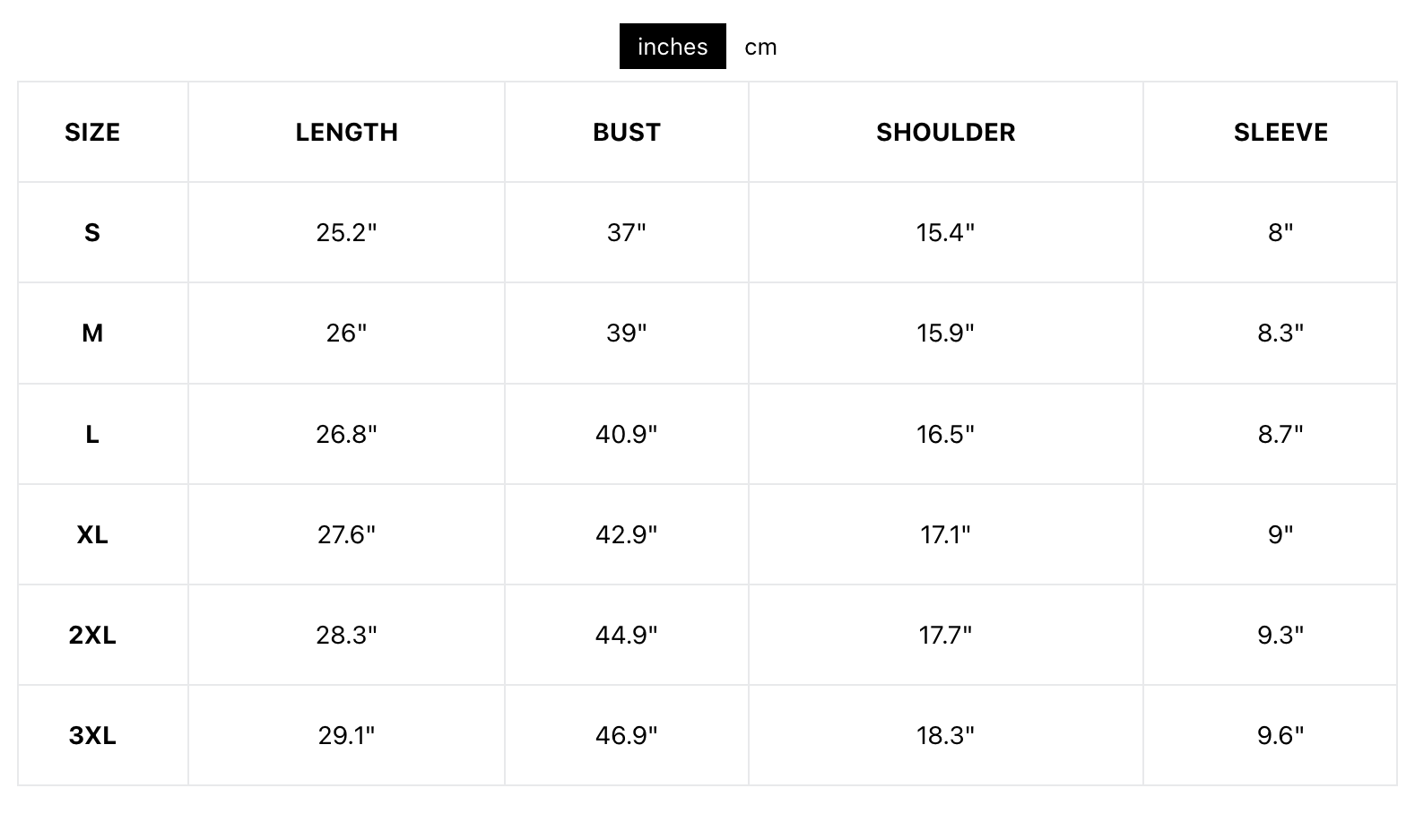The height and width of the screenshot is (840, 1415).
Task: Select the XL size row label
Action: point(92,535)
